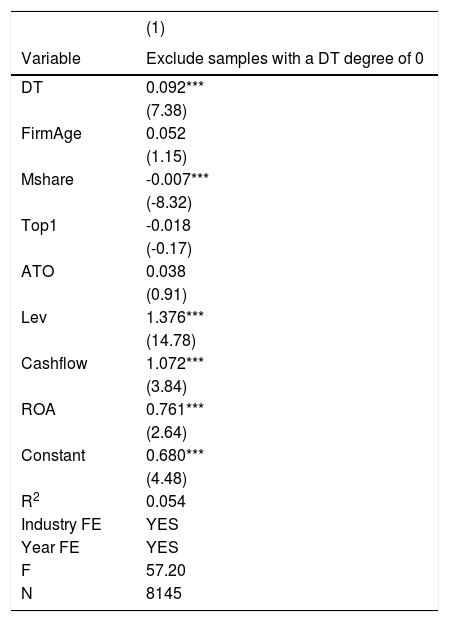This screenshot has width=449, height=622.
Task: Click the ATO value 0.038
Action: pos(166,271)
